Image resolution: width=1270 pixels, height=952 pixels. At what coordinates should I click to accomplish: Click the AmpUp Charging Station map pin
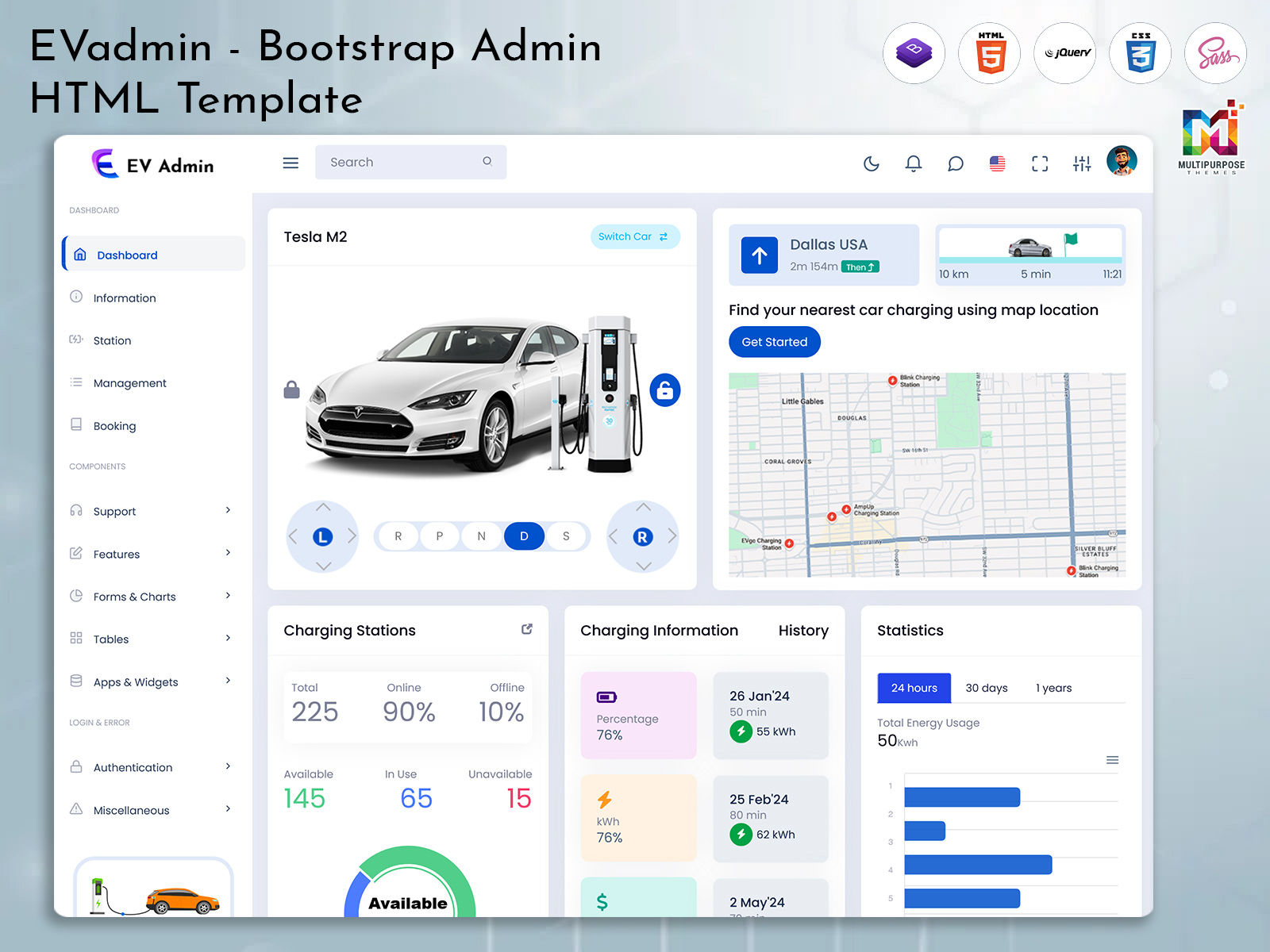pos(846,509)
